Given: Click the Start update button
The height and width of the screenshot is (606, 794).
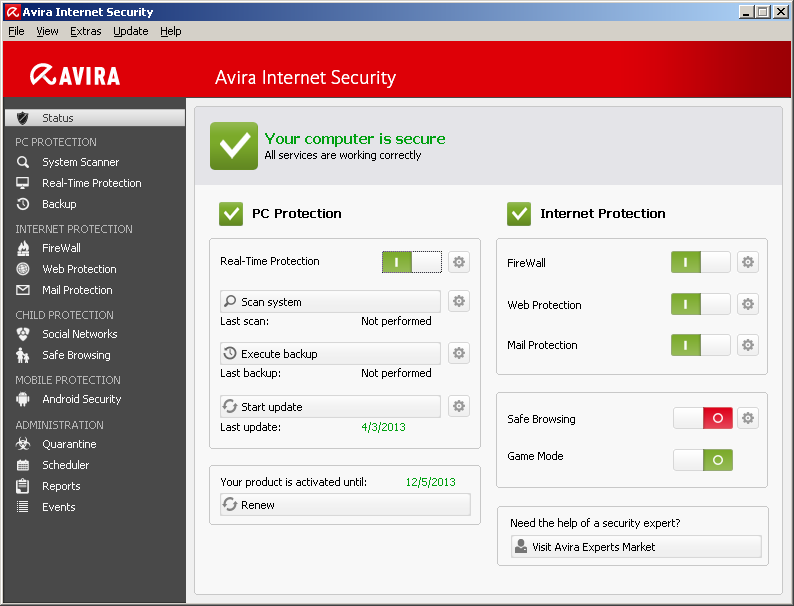Looking at the screenshot, I should tap(330, 406).
